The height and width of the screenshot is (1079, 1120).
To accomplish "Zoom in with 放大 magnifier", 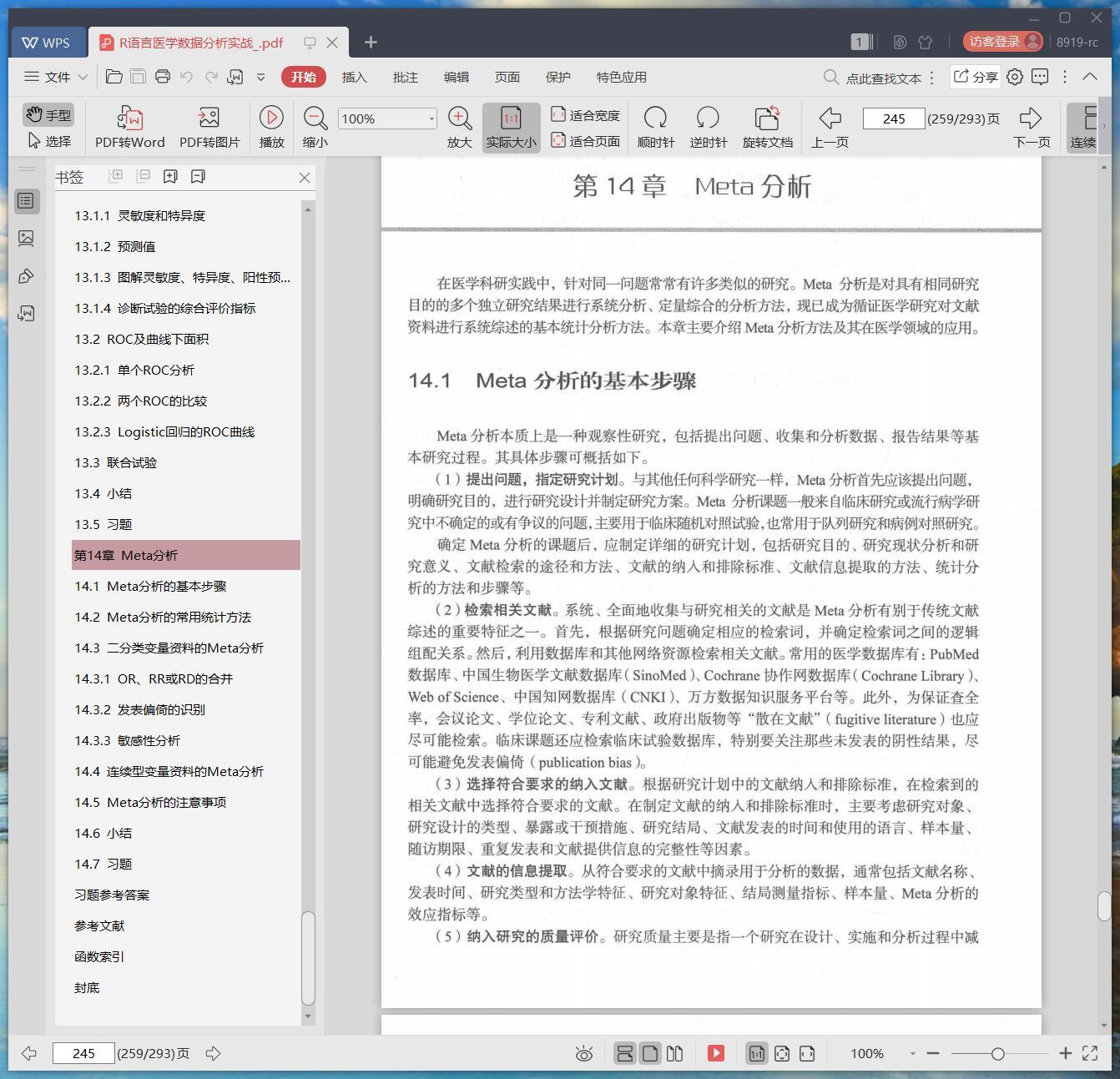I will 459,127.
